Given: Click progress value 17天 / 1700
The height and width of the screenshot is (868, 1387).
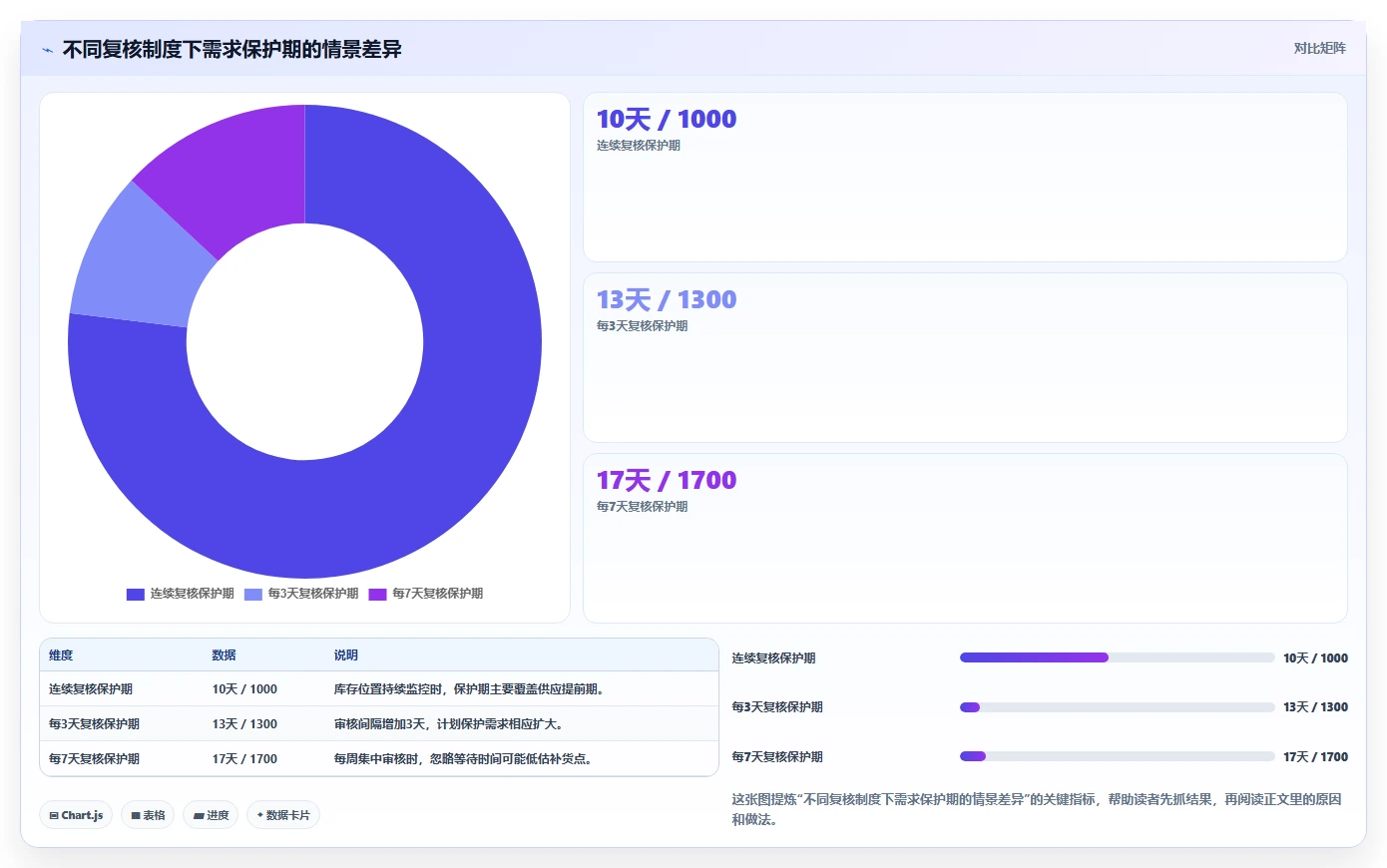Looking at the screenshot, I should click(1315, 757).
